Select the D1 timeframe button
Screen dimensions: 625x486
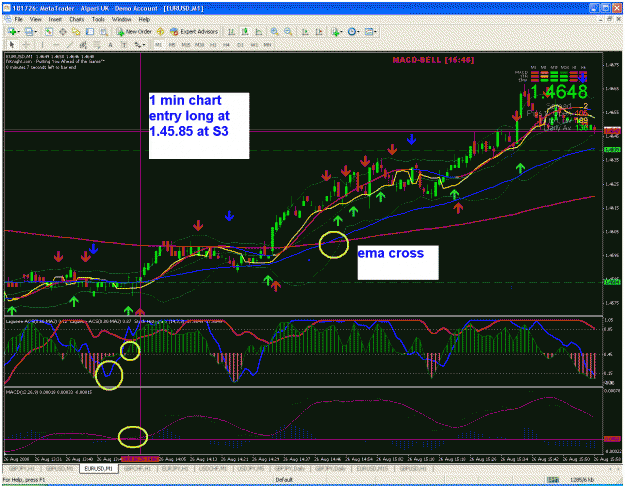click(240, 45)
